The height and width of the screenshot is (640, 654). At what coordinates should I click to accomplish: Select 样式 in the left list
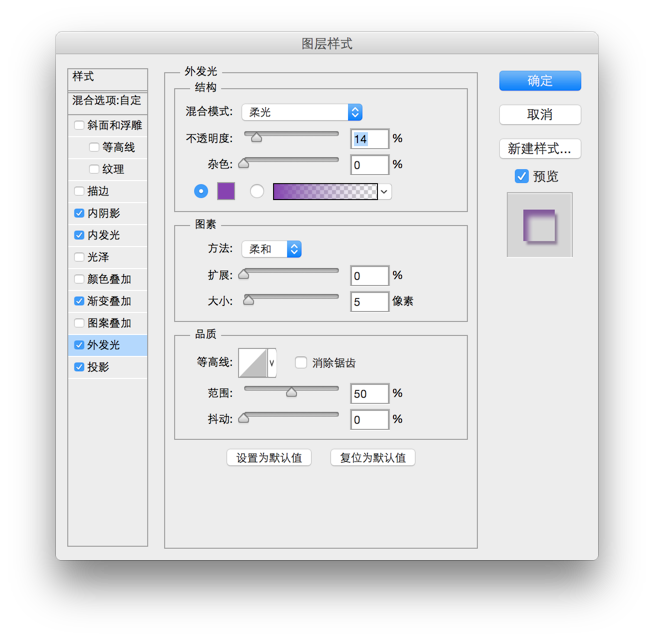click(x=108, y=78)
